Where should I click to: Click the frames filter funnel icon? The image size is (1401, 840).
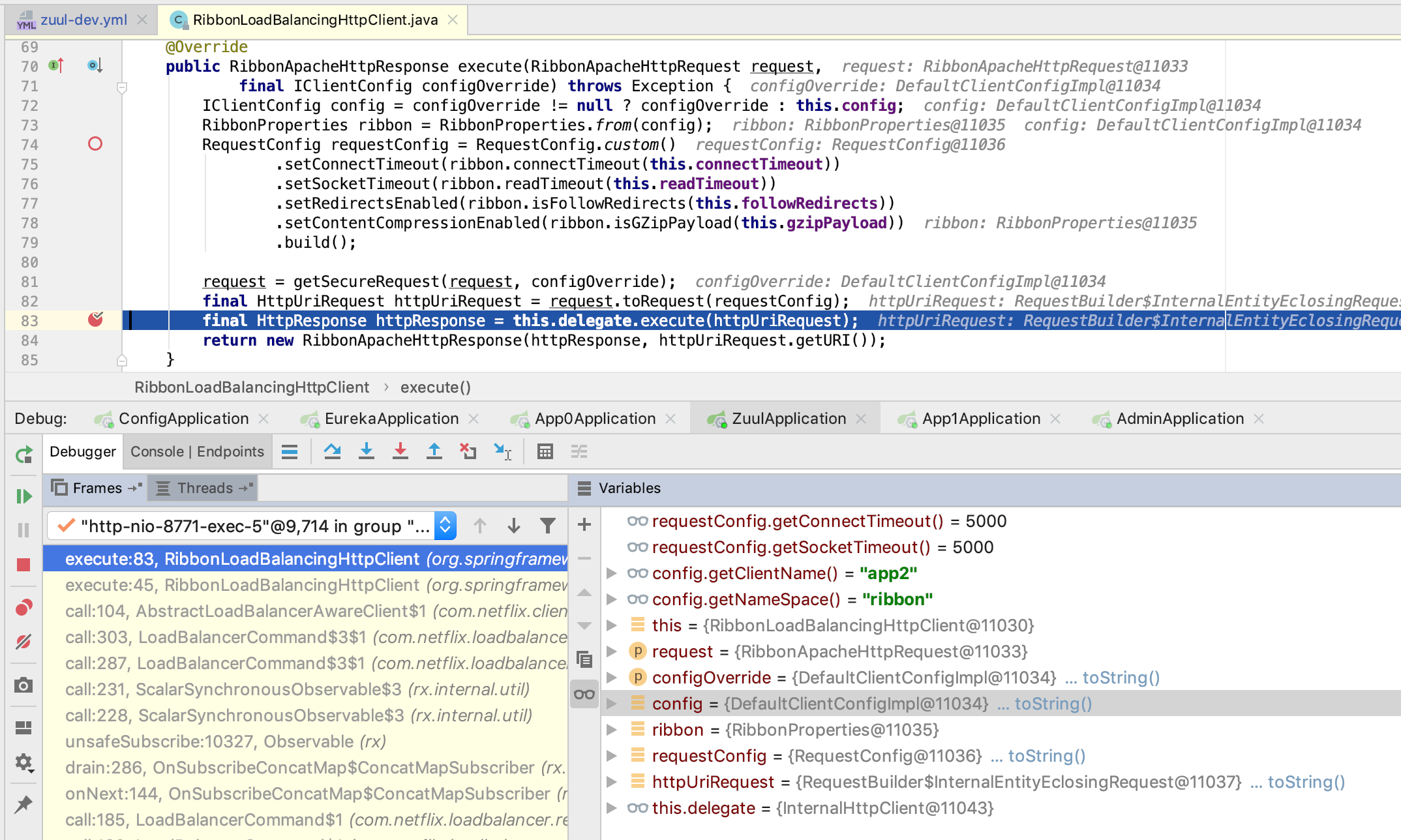pos(548,526)
